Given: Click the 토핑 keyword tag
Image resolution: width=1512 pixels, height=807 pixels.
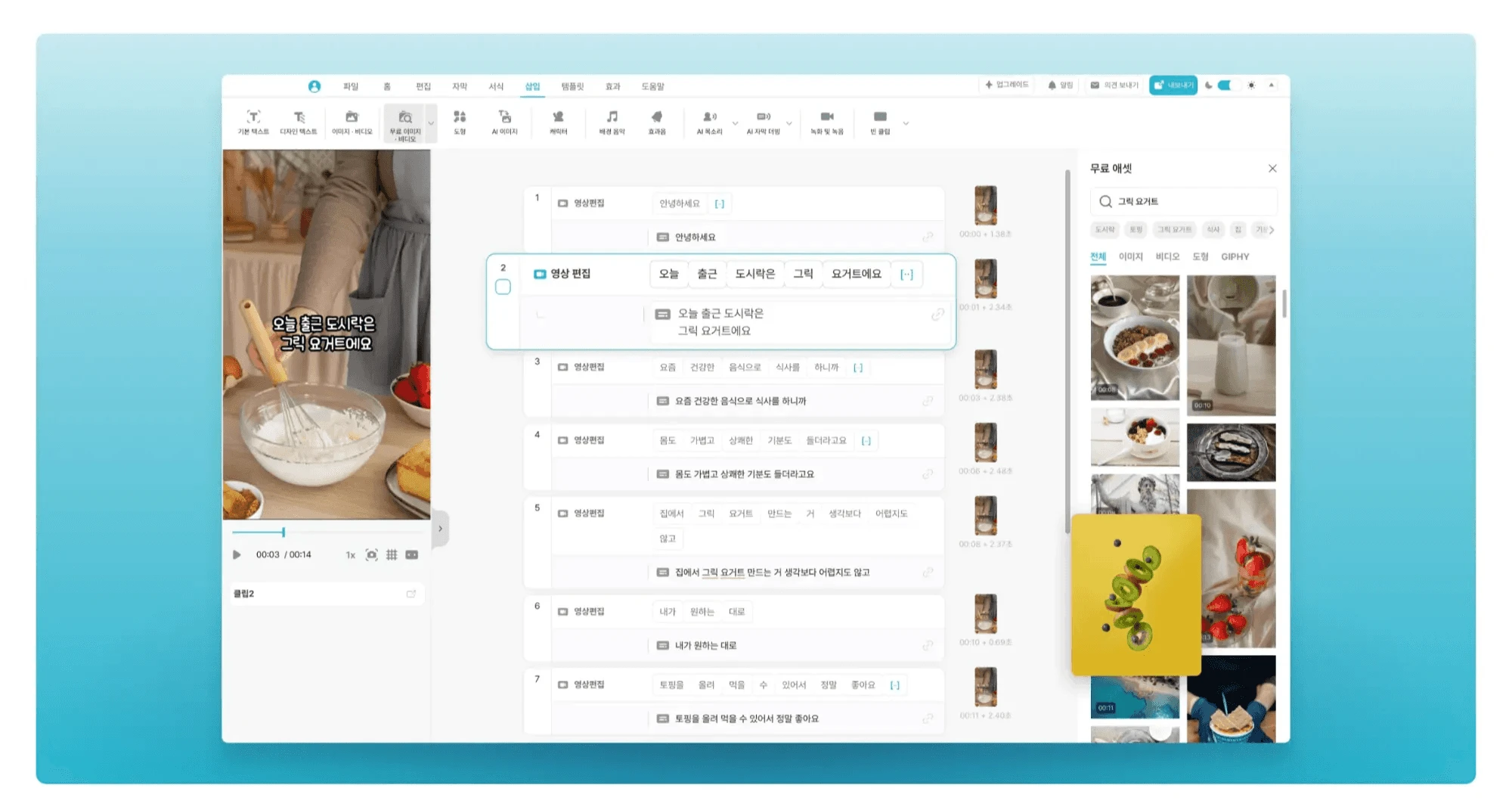Looking at the screenshot, I should tap(1136, 230).
